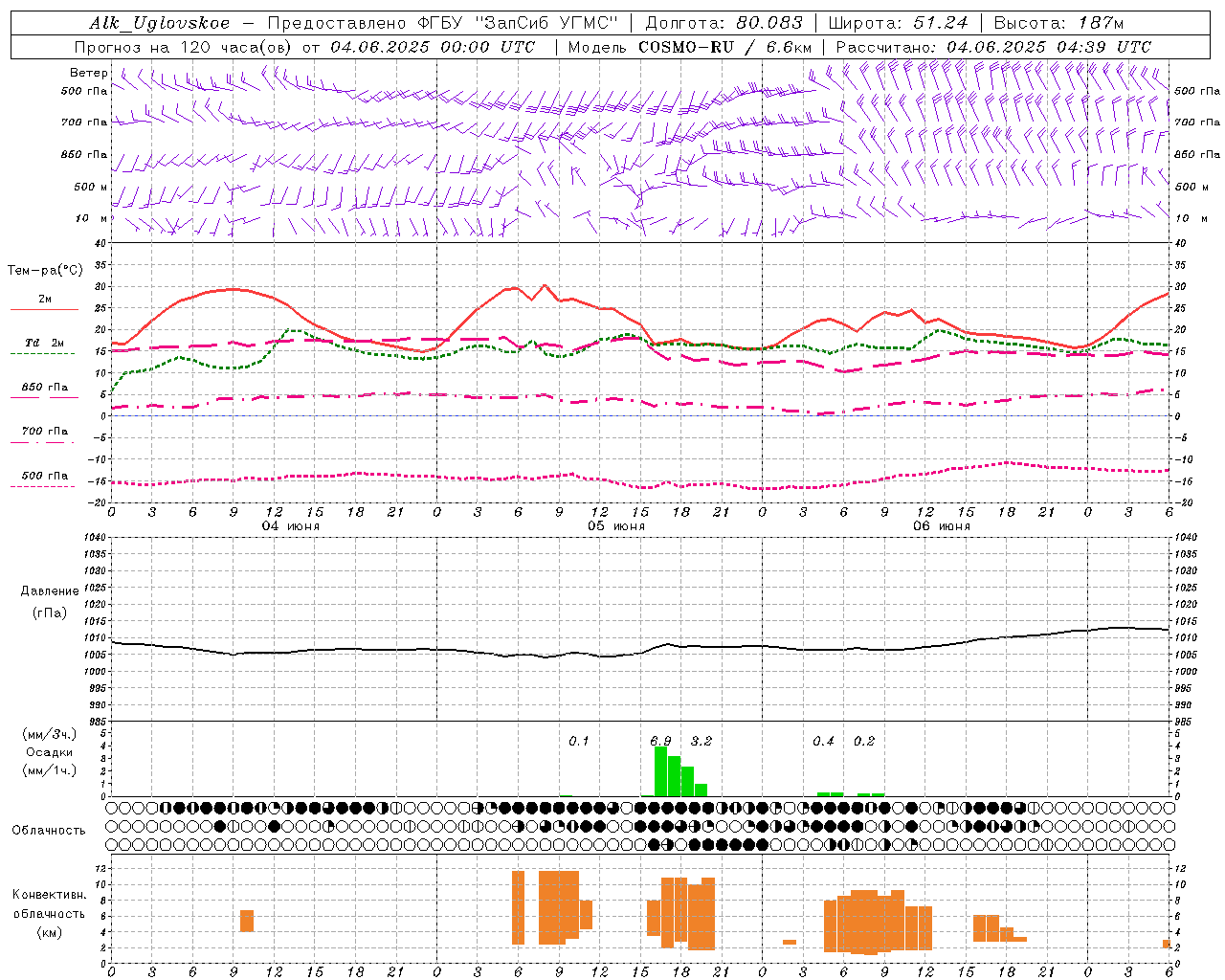Select the longitude value 'Долгота: 80.083'
Image resolution: width=1225 pixels, height=980 pixels.
coord(724,23)
